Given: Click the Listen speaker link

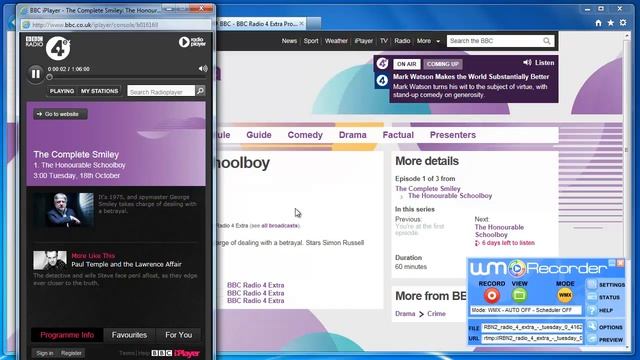Looking at the screenshot, I should pos(538,62).
